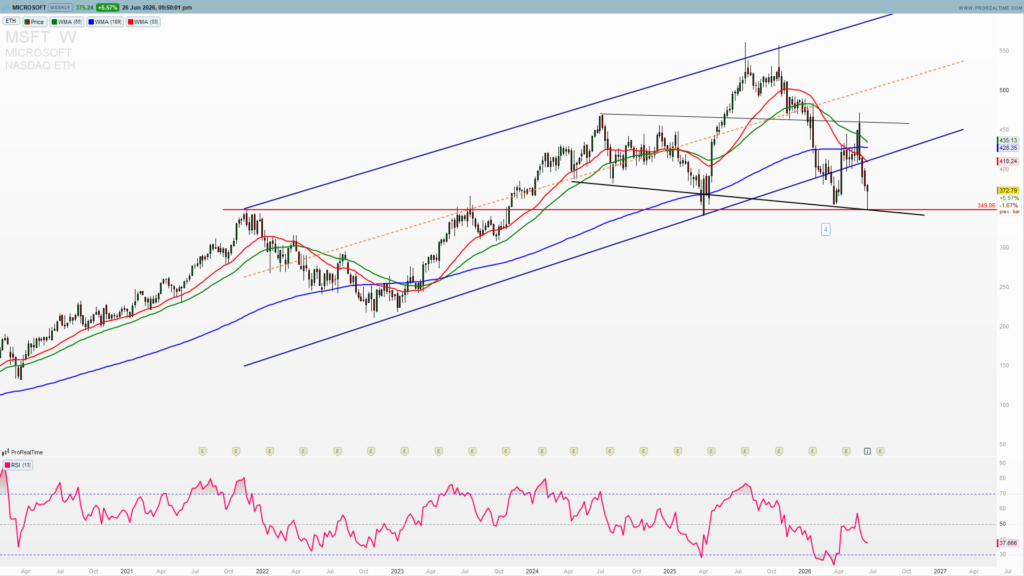Click the 26 Jun 2026 timestamp text

(157, 7)
